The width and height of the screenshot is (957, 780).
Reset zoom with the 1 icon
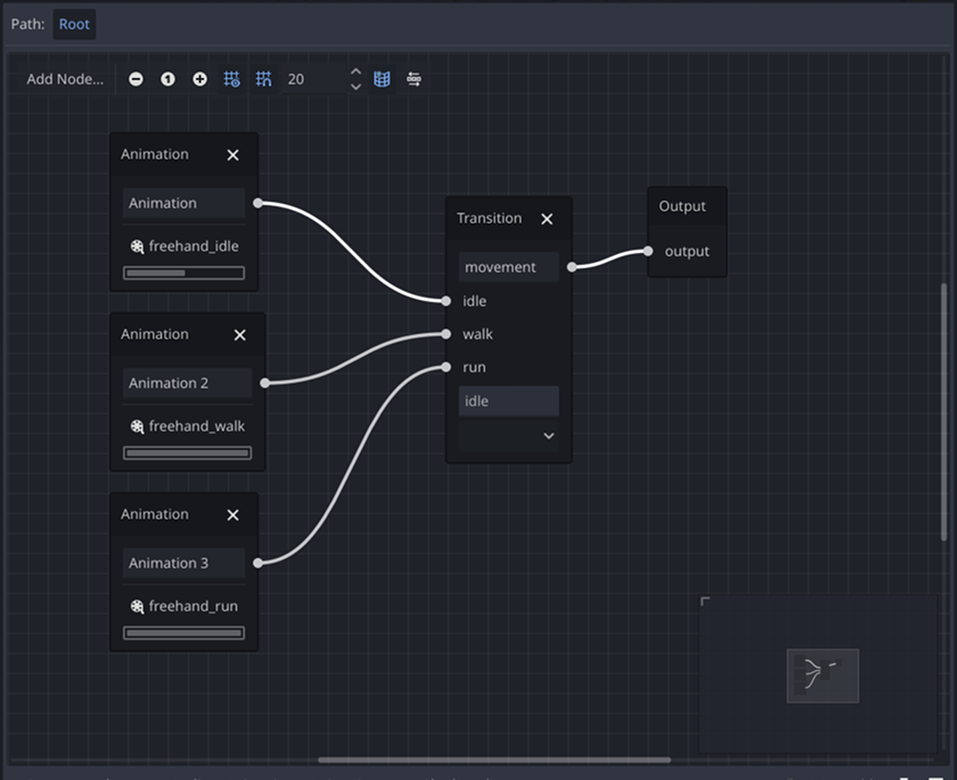tap(168, 79)
